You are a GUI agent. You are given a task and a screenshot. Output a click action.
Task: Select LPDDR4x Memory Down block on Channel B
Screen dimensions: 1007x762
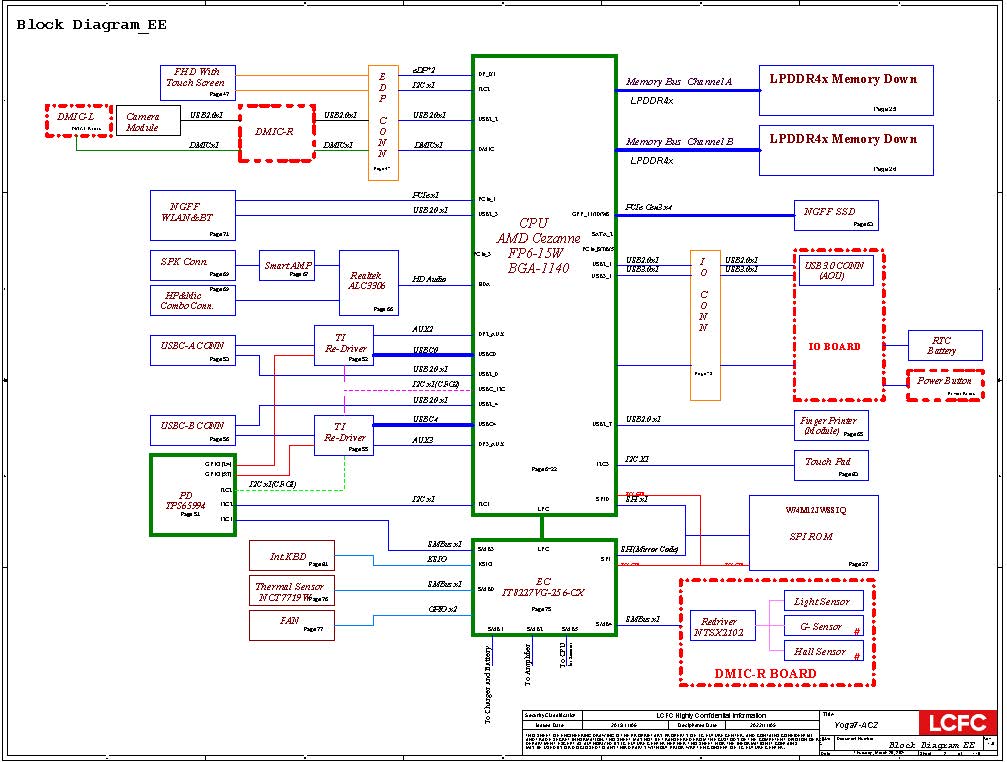pyautogui.click(x=846, y=150)
